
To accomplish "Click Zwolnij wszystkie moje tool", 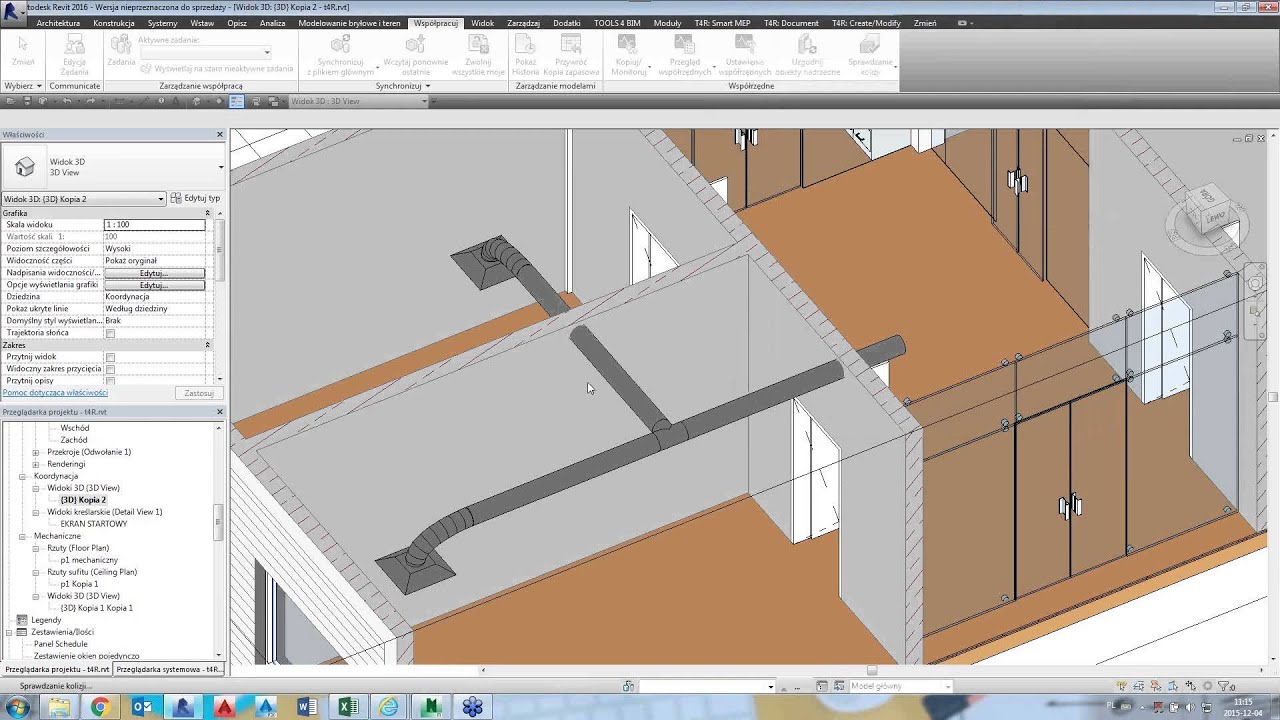I will (x=478, y=53).
